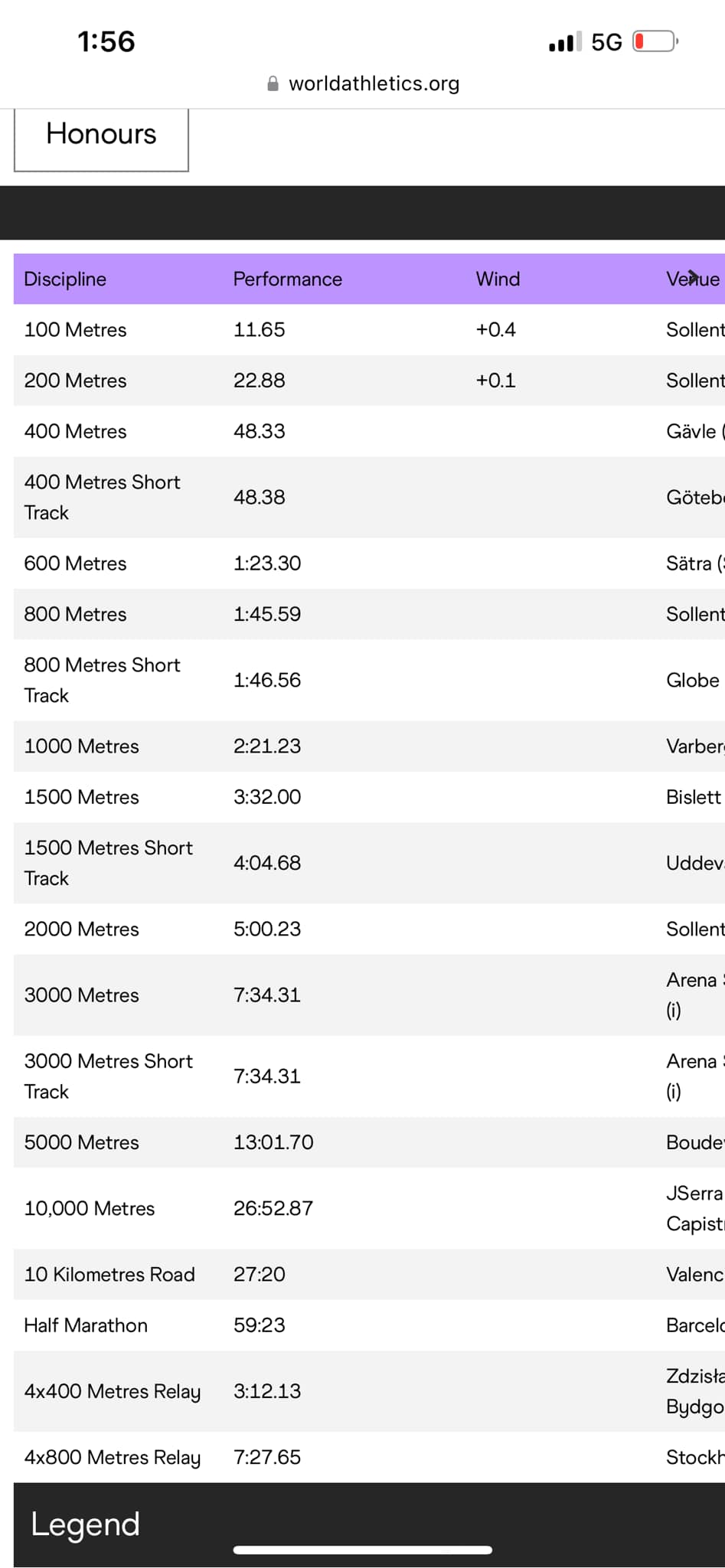Screen dimensions: 725x1568
Task: Tap the table scroll-right arrow icon
Action: point(694,276)
